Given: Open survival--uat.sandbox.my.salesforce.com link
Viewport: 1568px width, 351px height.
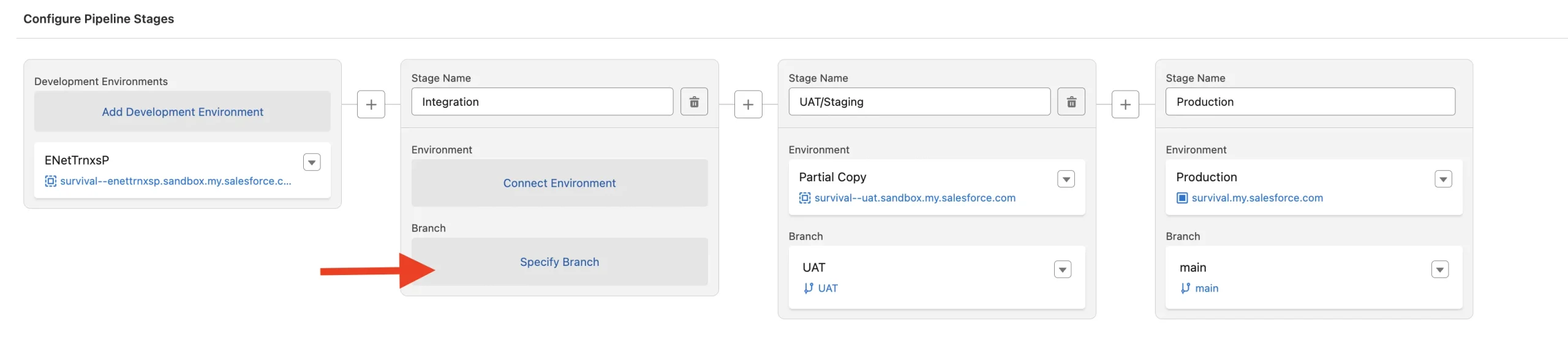Looking at the screenshot, I should 915,198.
